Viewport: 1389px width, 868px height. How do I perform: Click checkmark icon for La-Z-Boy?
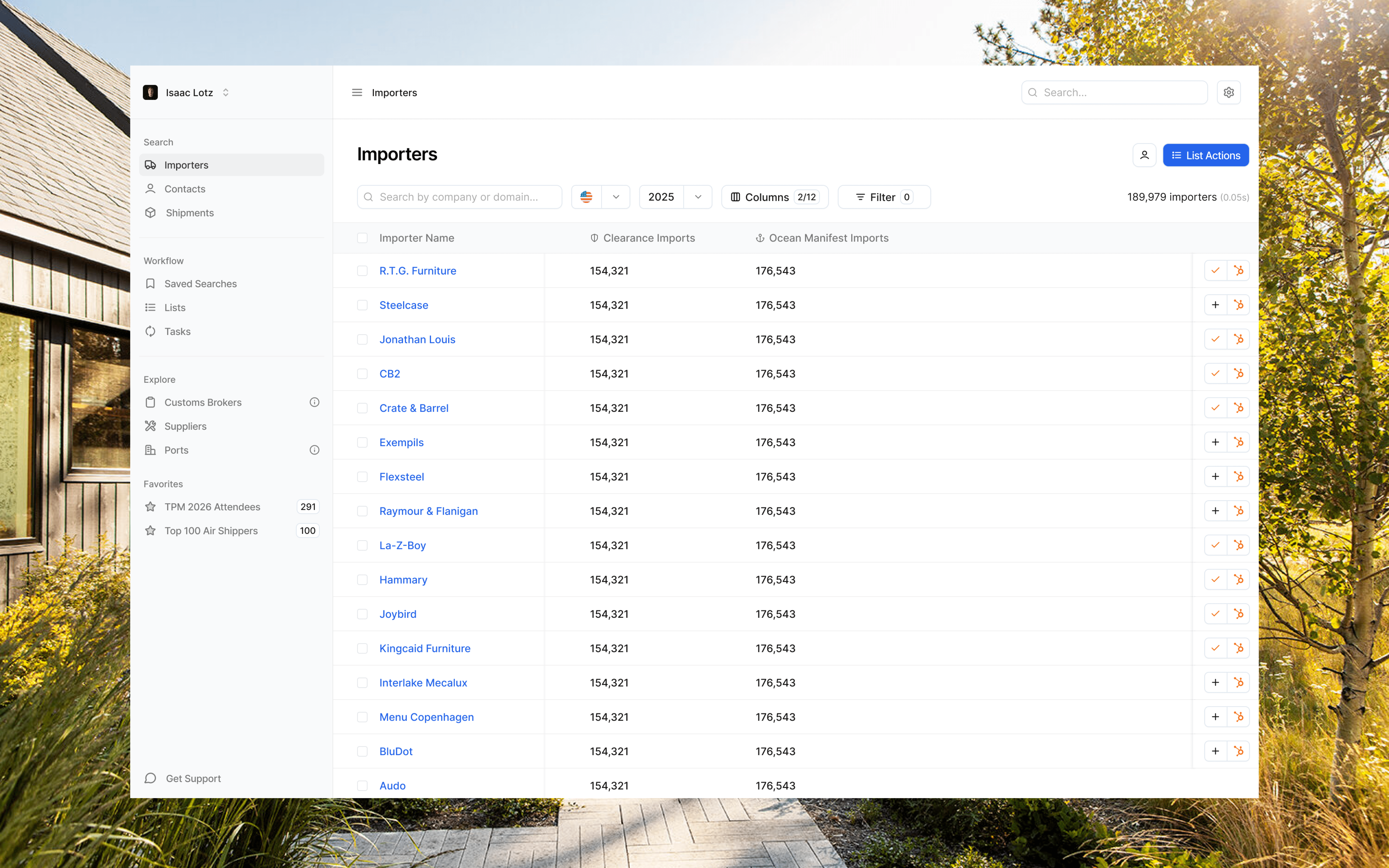click(x=1216, y=545)
